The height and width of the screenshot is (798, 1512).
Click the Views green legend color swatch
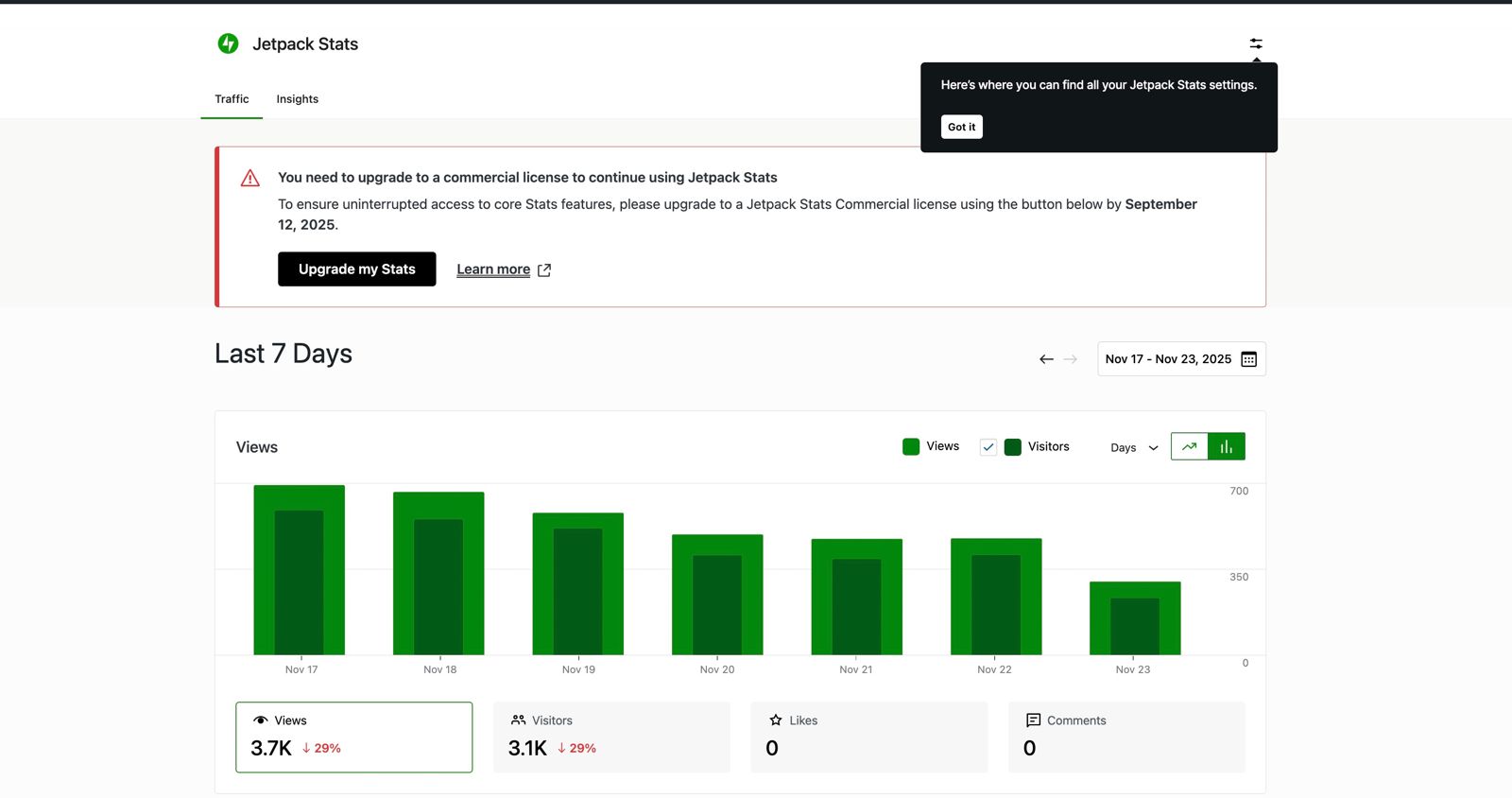pos(911,447)
